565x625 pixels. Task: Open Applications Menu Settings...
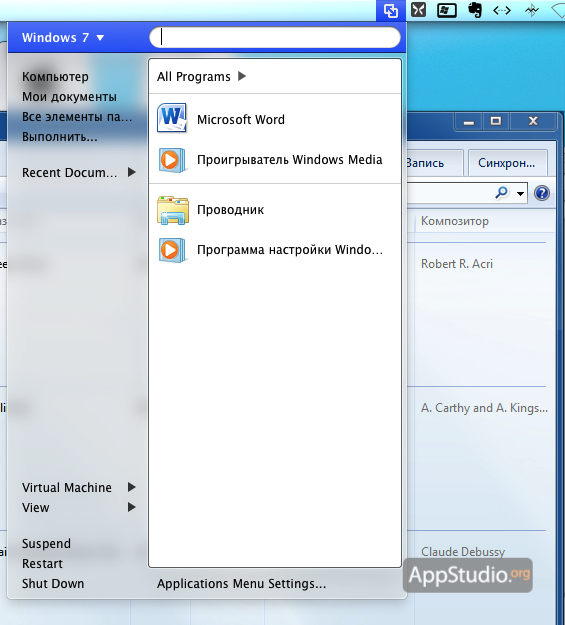coord(242,584)
